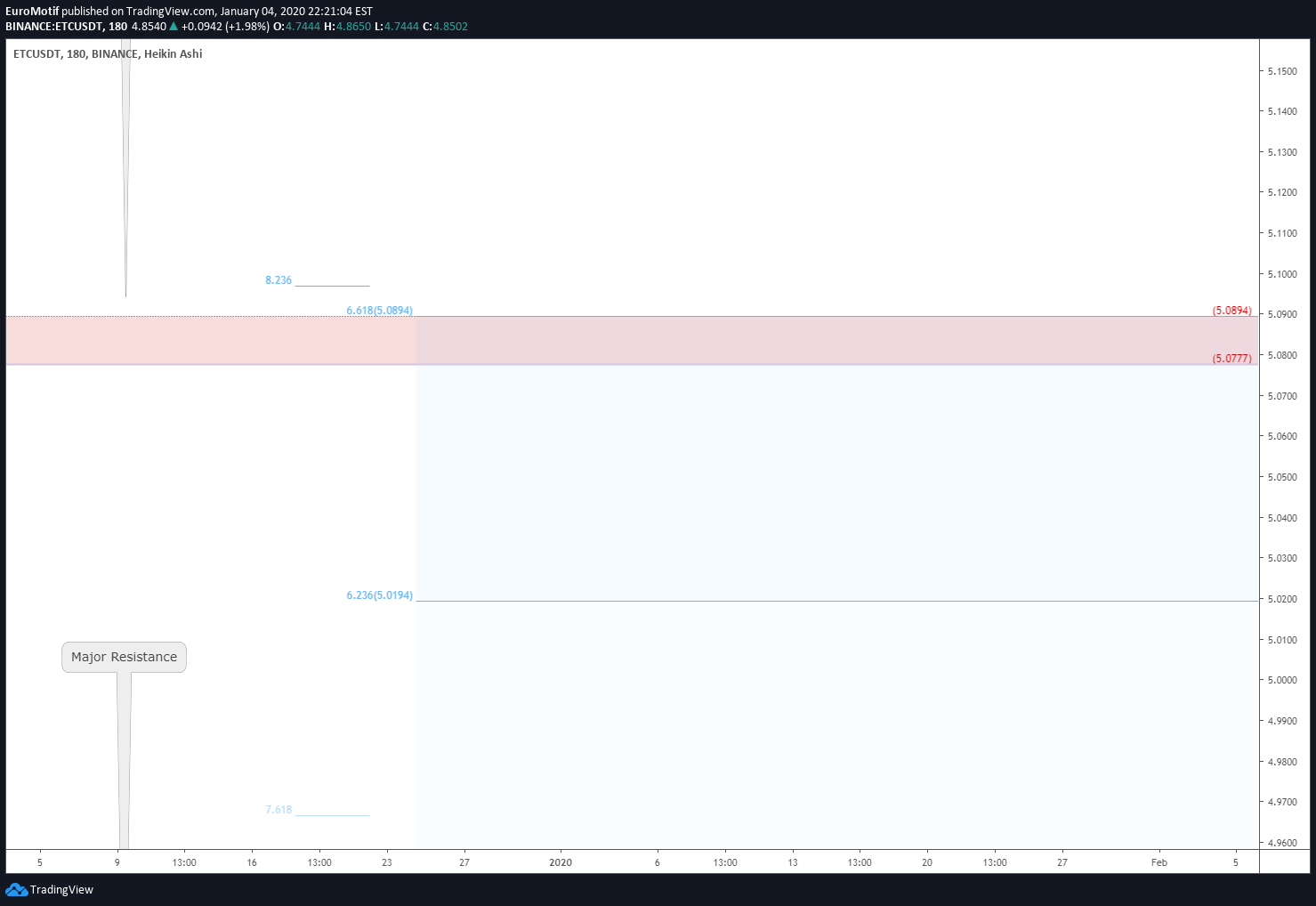Click the EuroMotif author name
Viewport: 1316px width, 906px height.
32,12
